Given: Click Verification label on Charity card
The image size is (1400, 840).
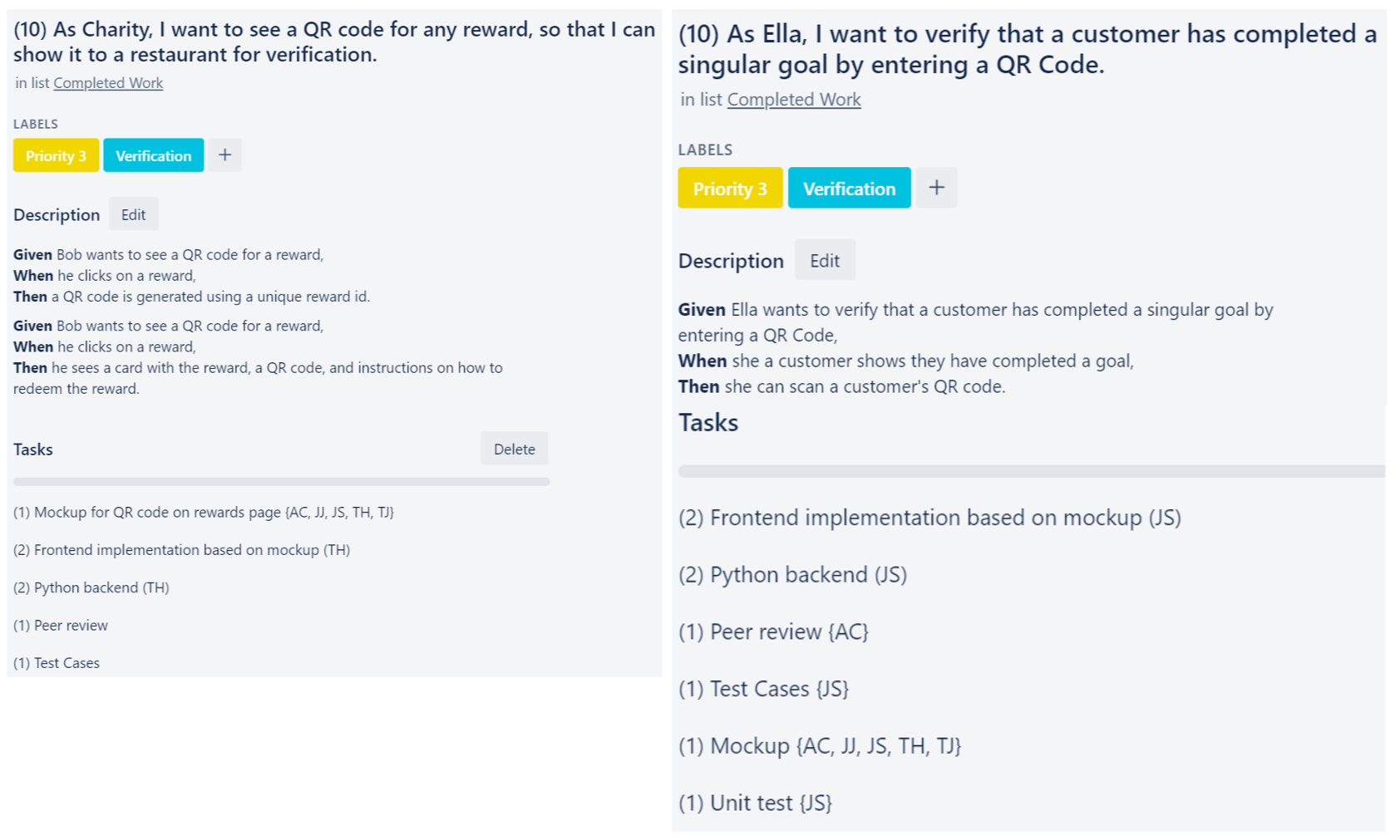Looking at the screenshot, I should (x=153, y=155).
